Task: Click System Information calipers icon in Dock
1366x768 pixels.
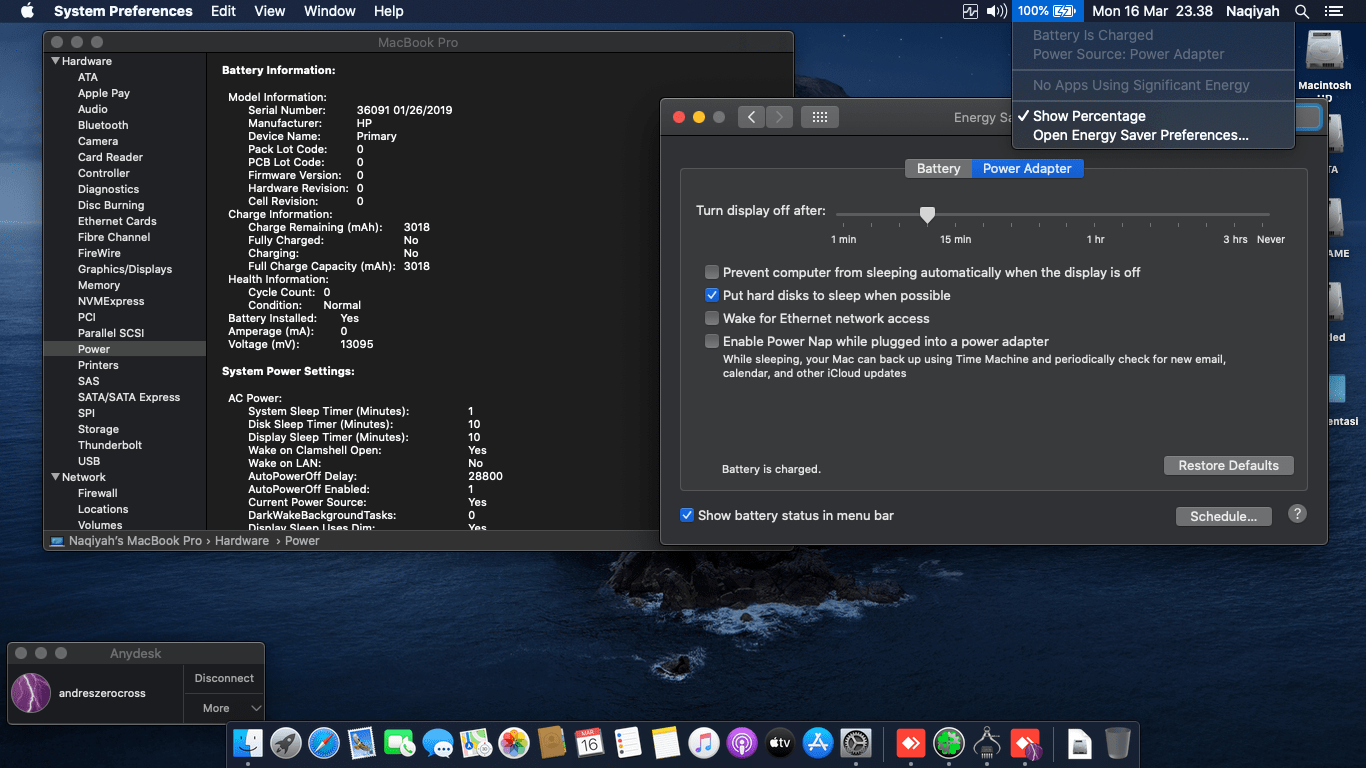Action: click(987, 743)
